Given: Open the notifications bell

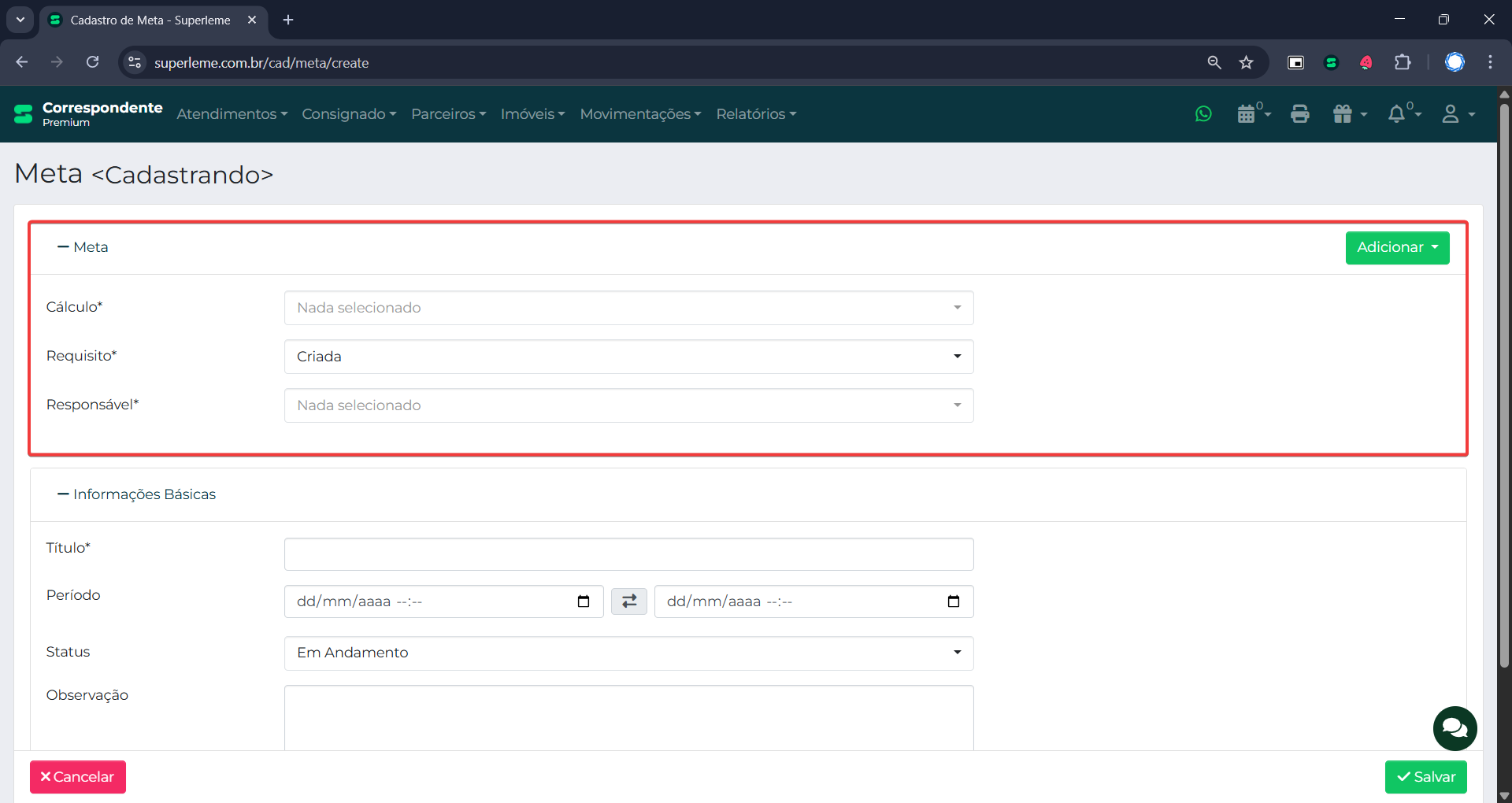Looking at the screenshot, I should click(1397, 114).
